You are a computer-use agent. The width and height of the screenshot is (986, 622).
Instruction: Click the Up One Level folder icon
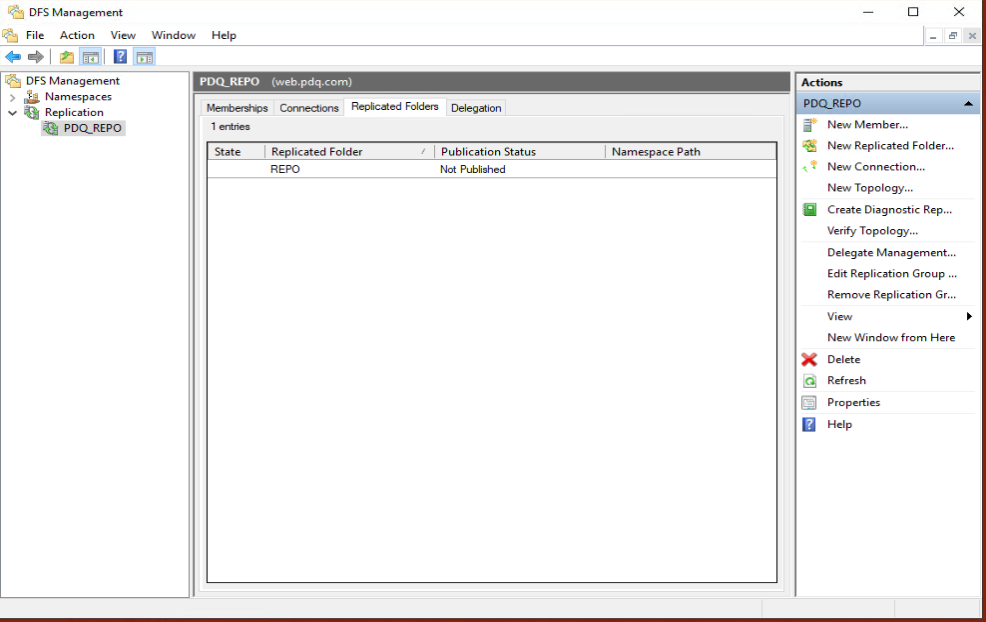67,57
